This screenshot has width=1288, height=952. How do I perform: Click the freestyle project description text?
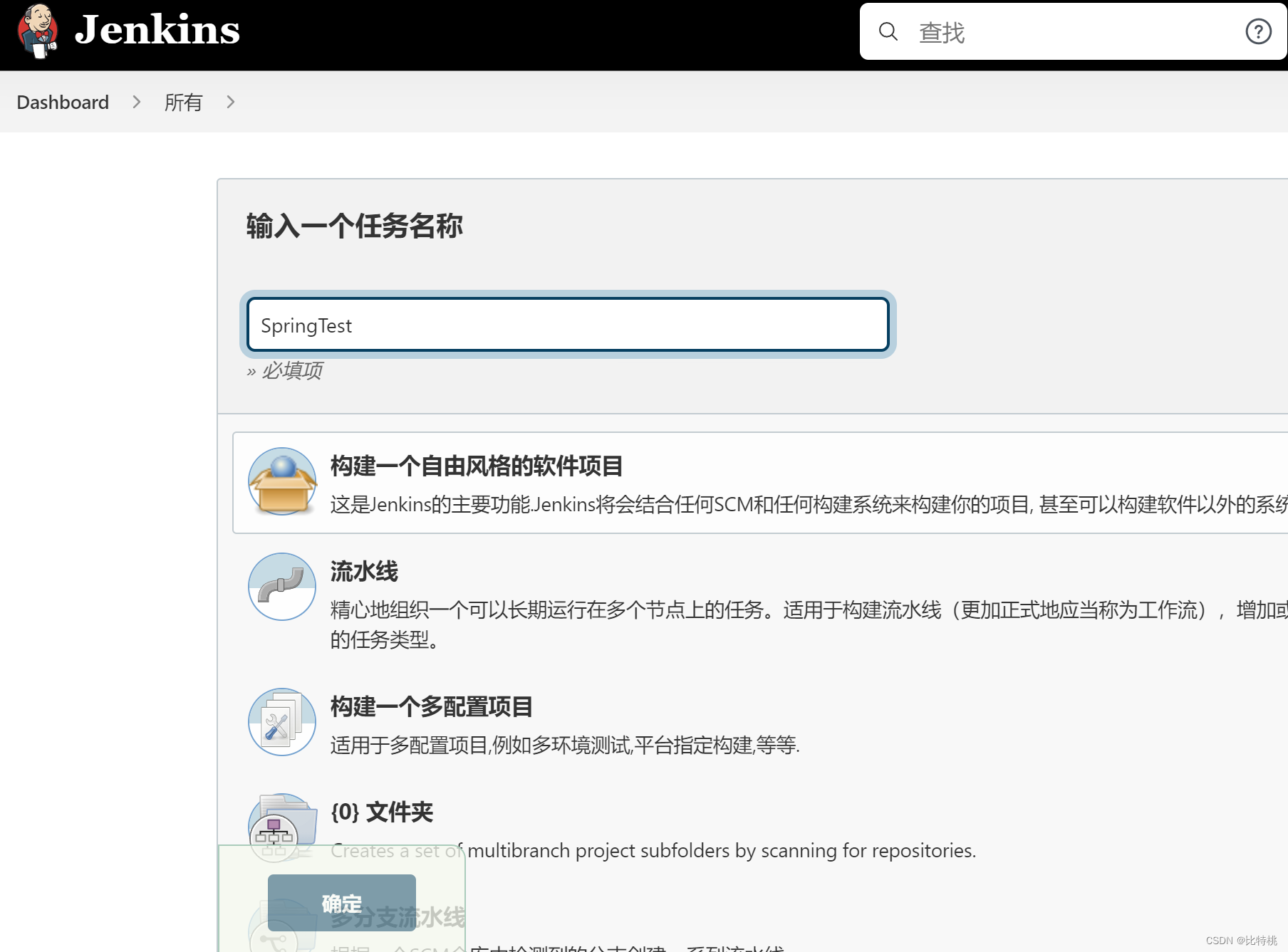(809, 504)
